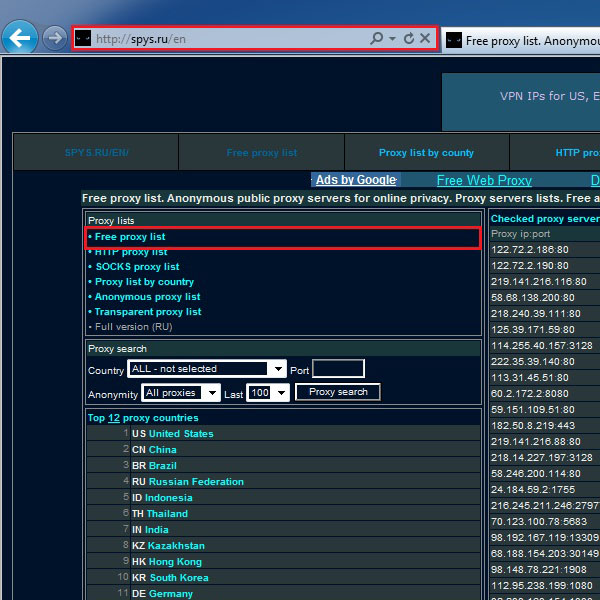This screenshot has width=600, height=600.
Task: Open the Anonymous proxy list link
Action: [147, 297]
